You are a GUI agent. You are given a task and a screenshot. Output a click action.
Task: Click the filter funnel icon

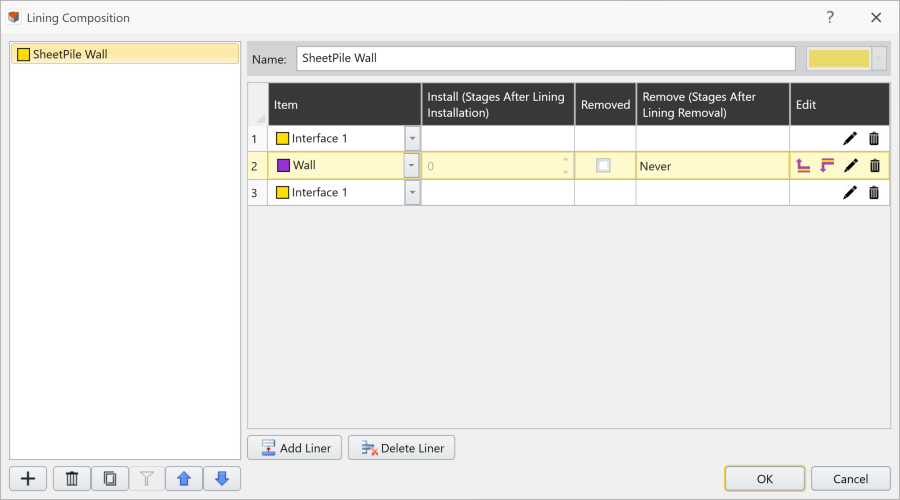[x=146, y=479]
